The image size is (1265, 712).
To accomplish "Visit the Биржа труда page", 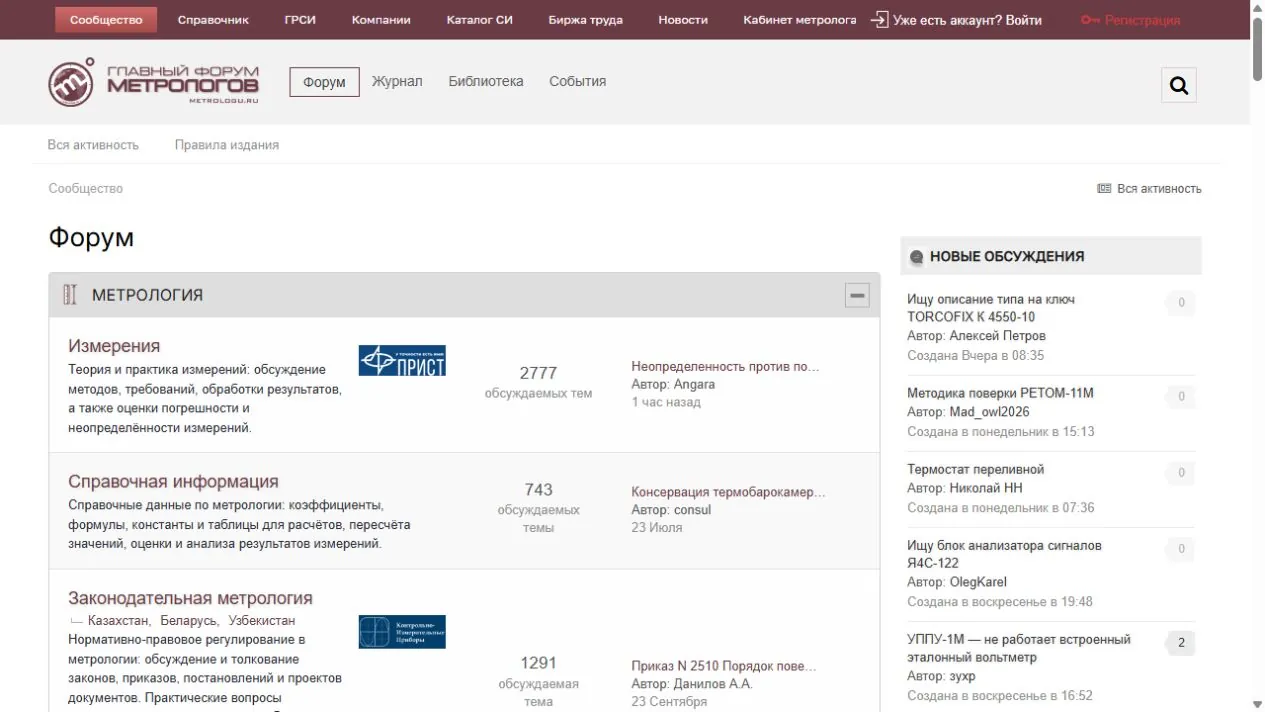I will [x=585, y=20].
